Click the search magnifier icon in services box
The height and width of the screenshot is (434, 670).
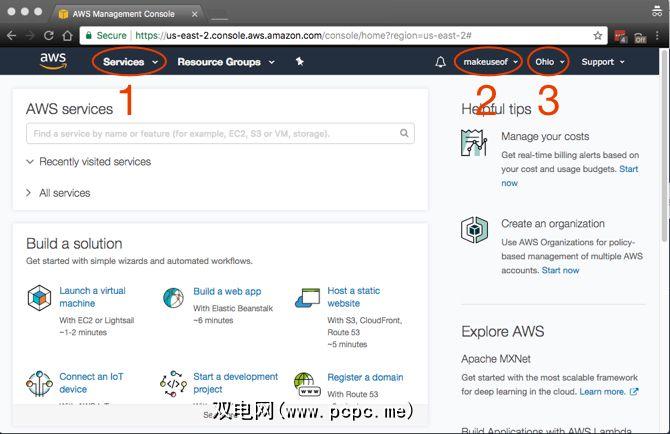(404, 133)
